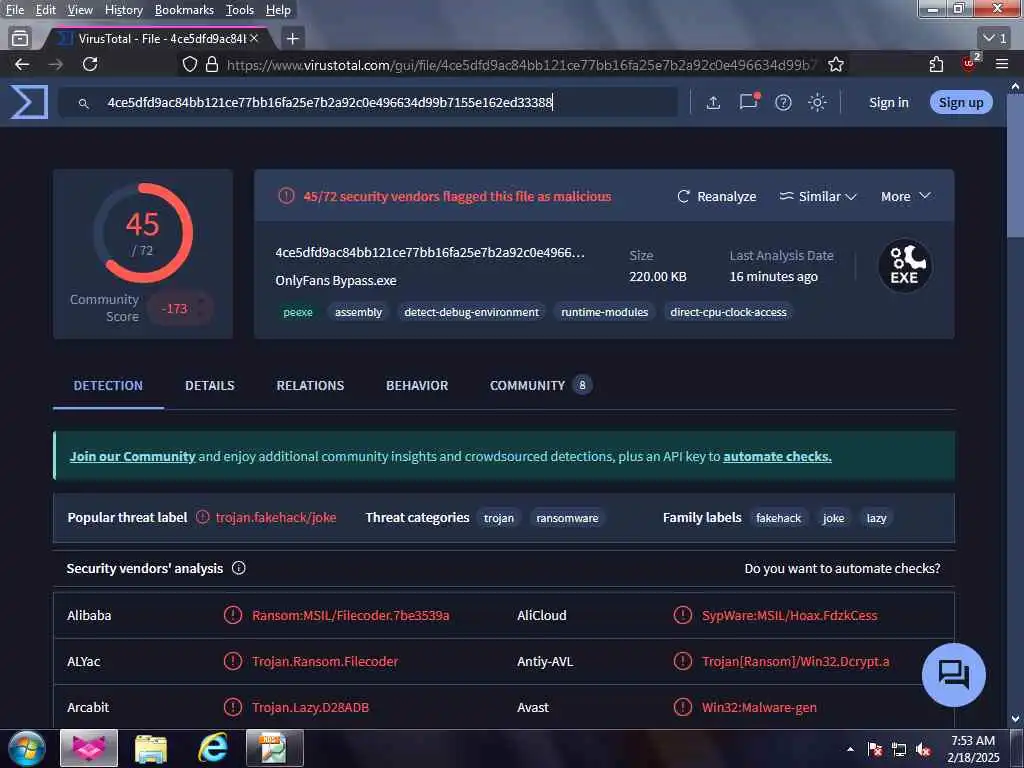Click the Trojan.Lazy.D28ADB detection text
Image resolution: width=1024 pixels, height=768 pixels.
(x=310, y=707)
